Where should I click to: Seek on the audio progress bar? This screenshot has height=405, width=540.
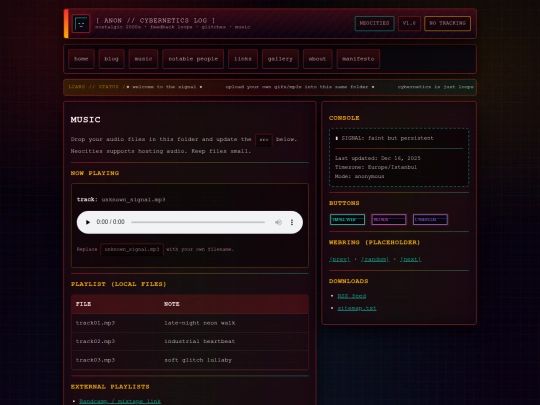(x=198, y=222)
